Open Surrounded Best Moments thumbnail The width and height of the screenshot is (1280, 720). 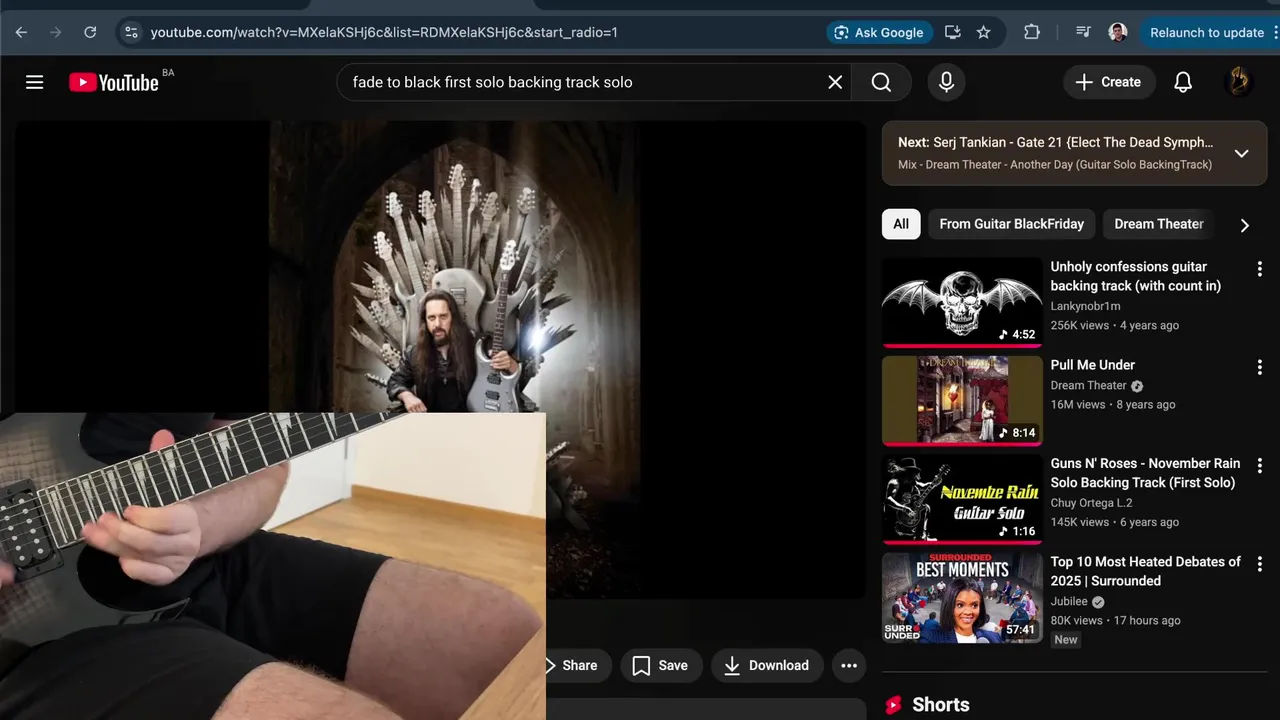(962, 597)
